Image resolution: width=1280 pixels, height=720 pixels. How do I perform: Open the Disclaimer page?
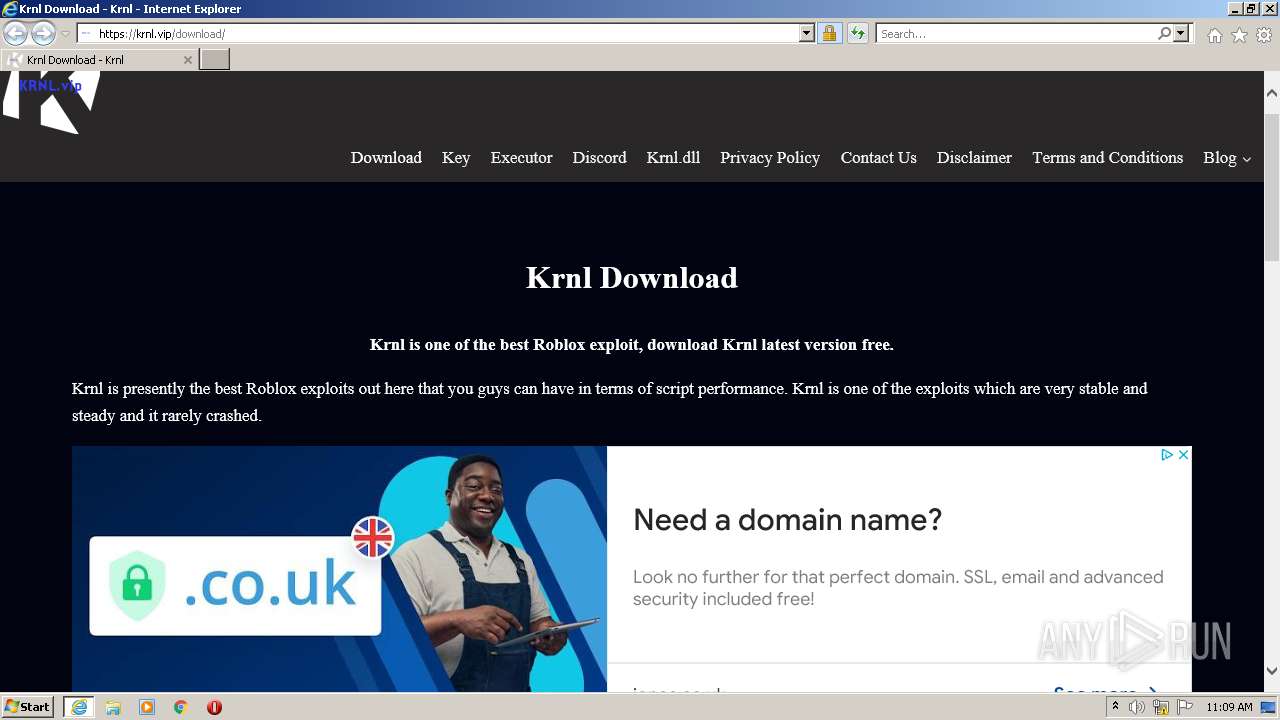click(x=974, y=157)
